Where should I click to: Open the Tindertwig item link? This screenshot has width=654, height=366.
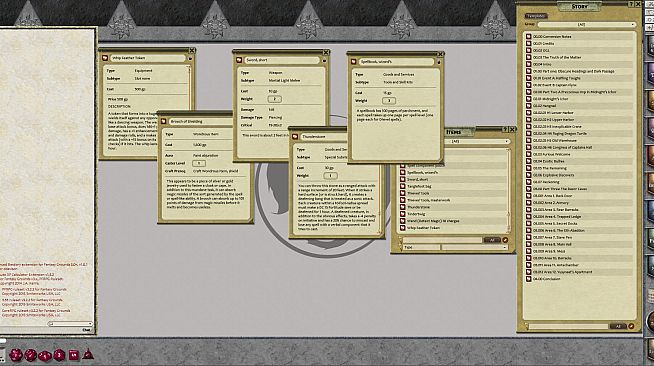(x=402, y=214)
